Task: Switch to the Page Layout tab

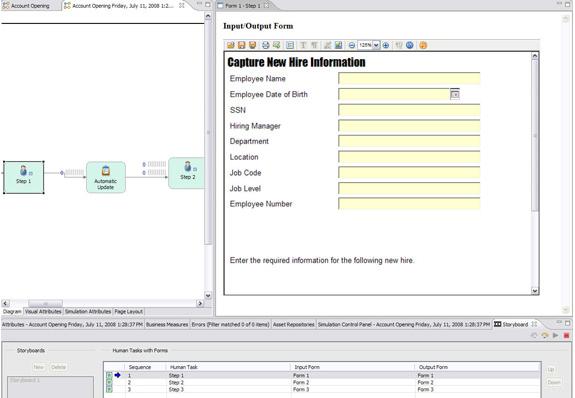Action: (128, 311)
